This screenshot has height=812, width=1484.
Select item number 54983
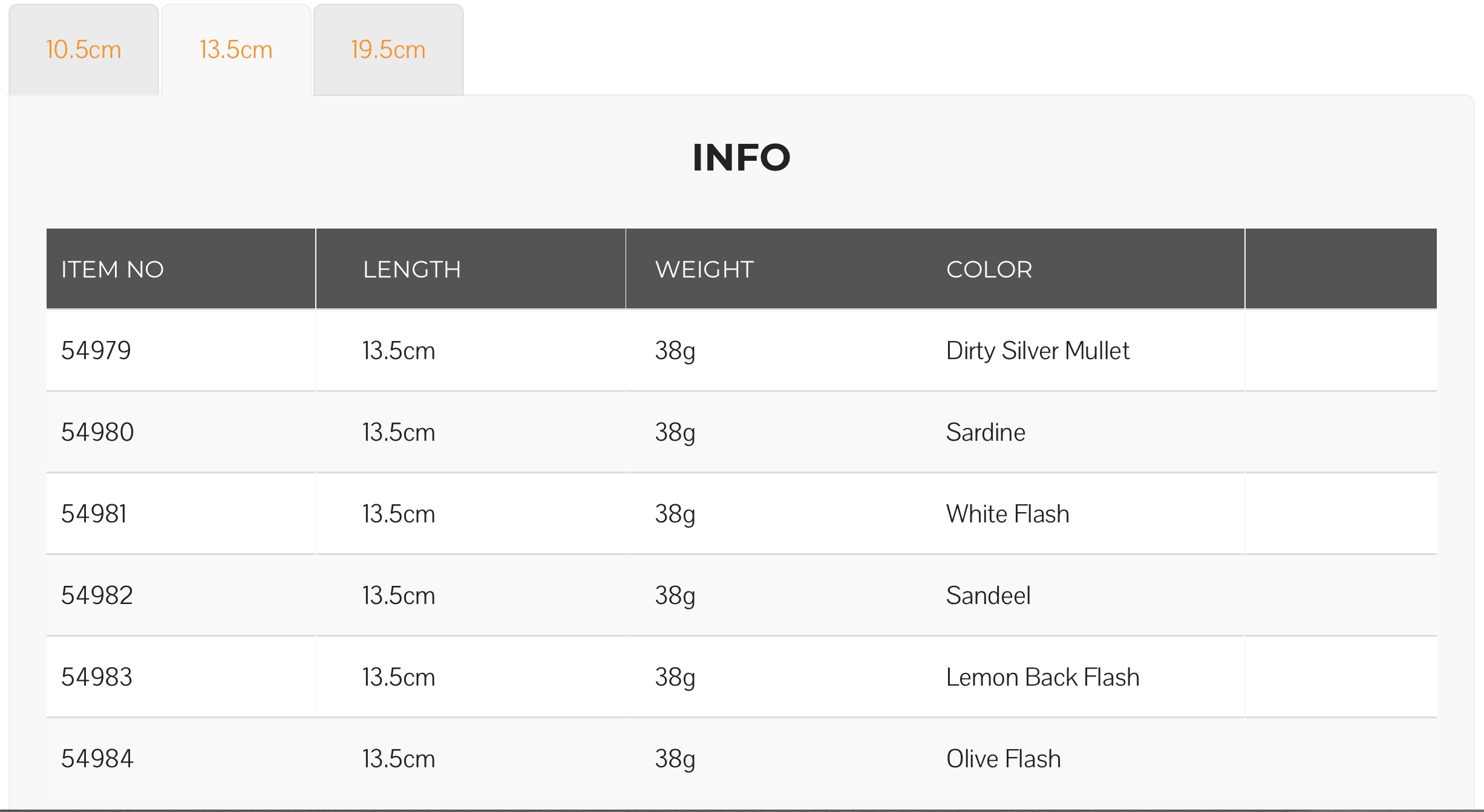tap(97, 677)
